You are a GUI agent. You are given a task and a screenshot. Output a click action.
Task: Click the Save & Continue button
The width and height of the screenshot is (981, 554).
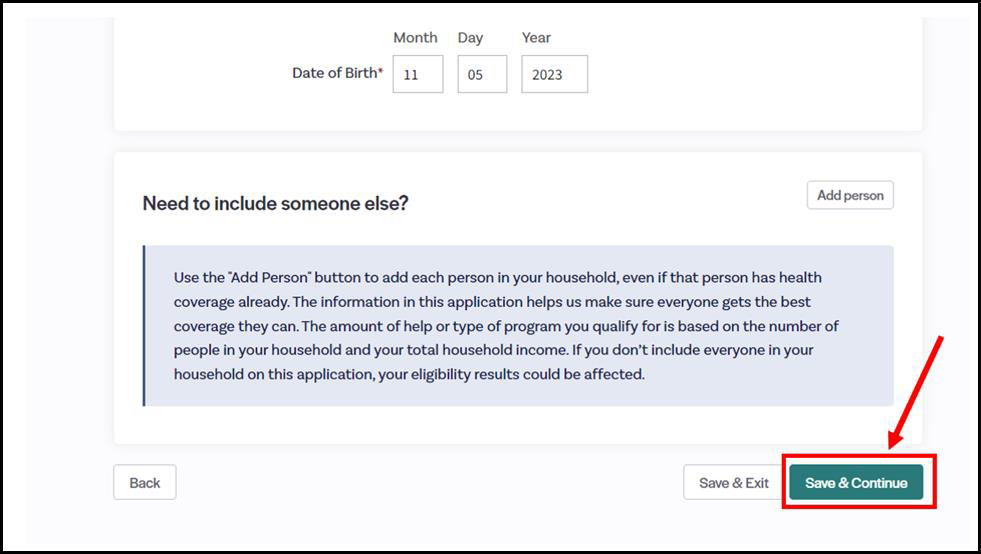(856, 483)
